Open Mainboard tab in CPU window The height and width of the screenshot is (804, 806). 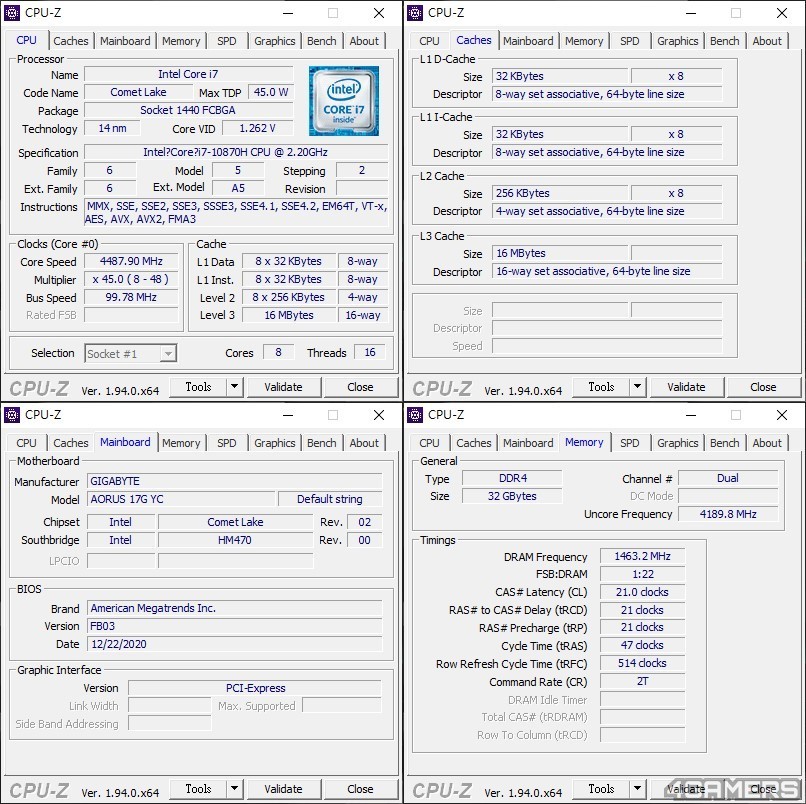(x=125, y=41)
